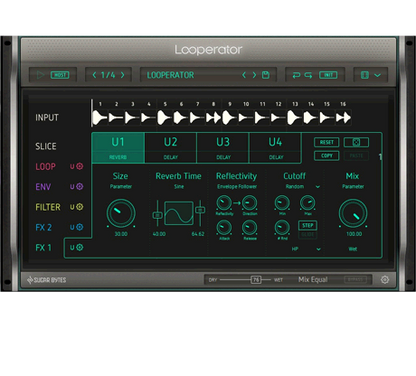Click the Reflectivity knob
The height and width of the screenshot is (376, 416).
[x=224, y=203]
